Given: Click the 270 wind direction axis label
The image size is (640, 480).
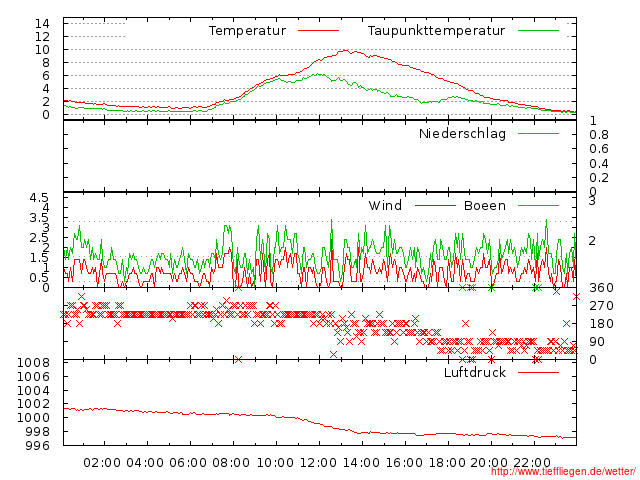Looking at the screenshot, I should [601, 306].
